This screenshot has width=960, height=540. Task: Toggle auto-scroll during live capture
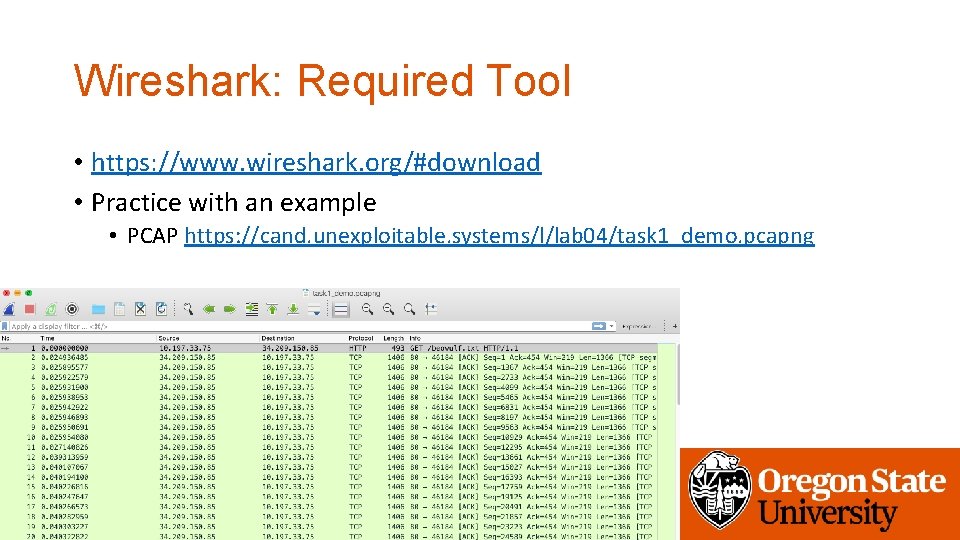coord(314,309)
